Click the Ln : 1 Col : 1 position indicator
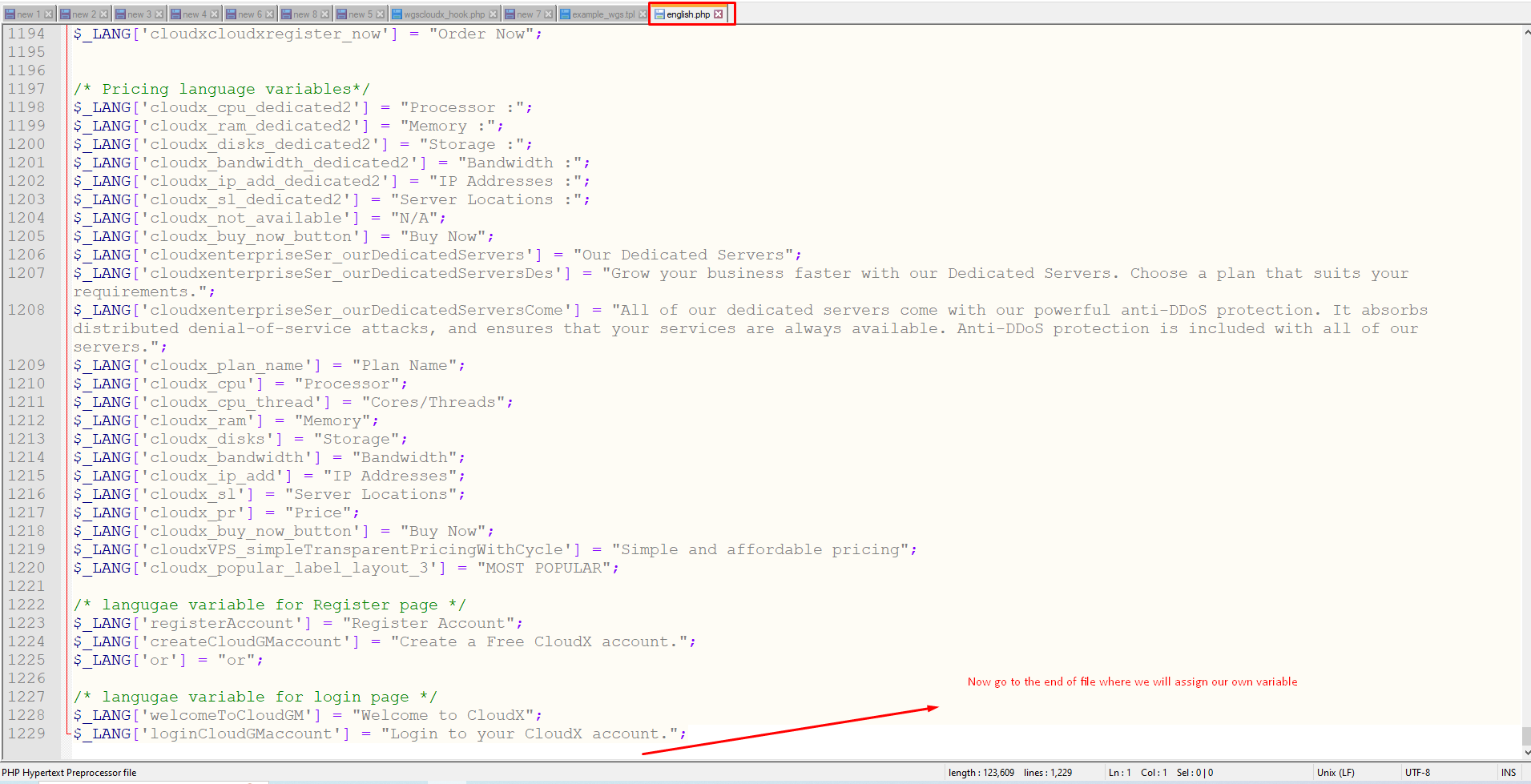The image size is (1531, 784). click(x=1138, y=773)
